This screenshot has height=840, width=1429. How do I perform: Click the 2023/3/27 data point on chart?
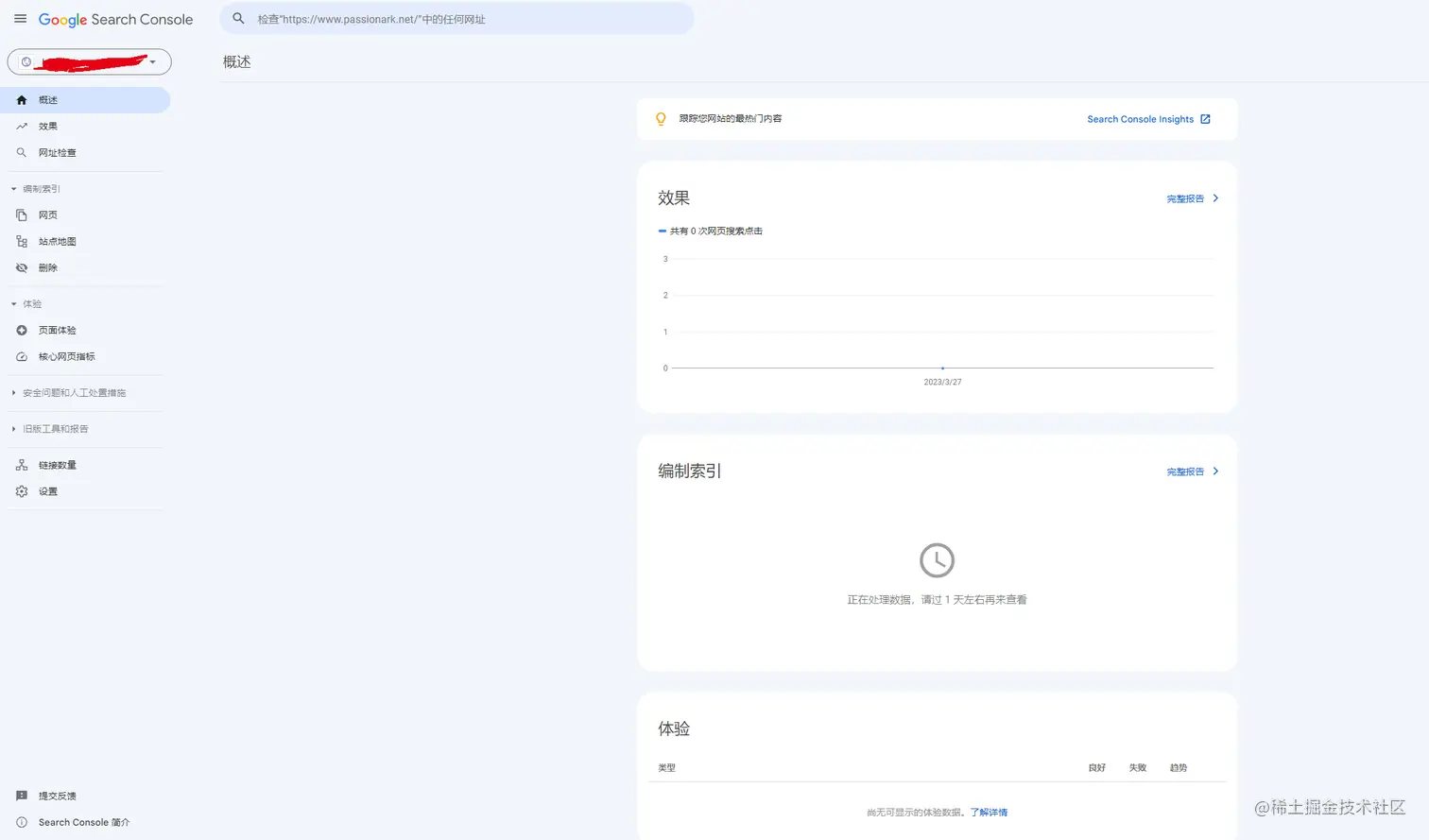942,368
